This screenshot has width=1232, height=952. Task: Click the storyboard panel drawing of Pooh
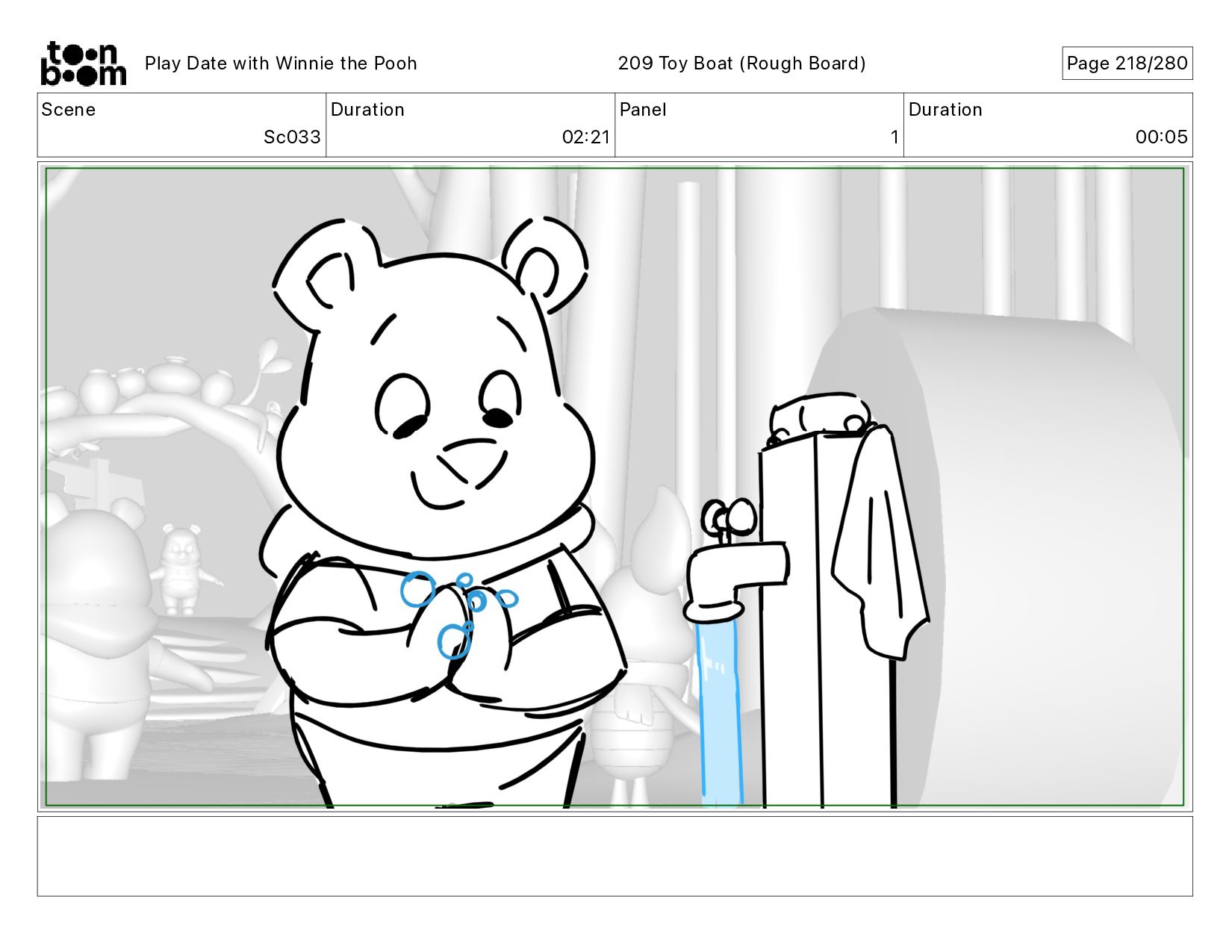[615, 487]
